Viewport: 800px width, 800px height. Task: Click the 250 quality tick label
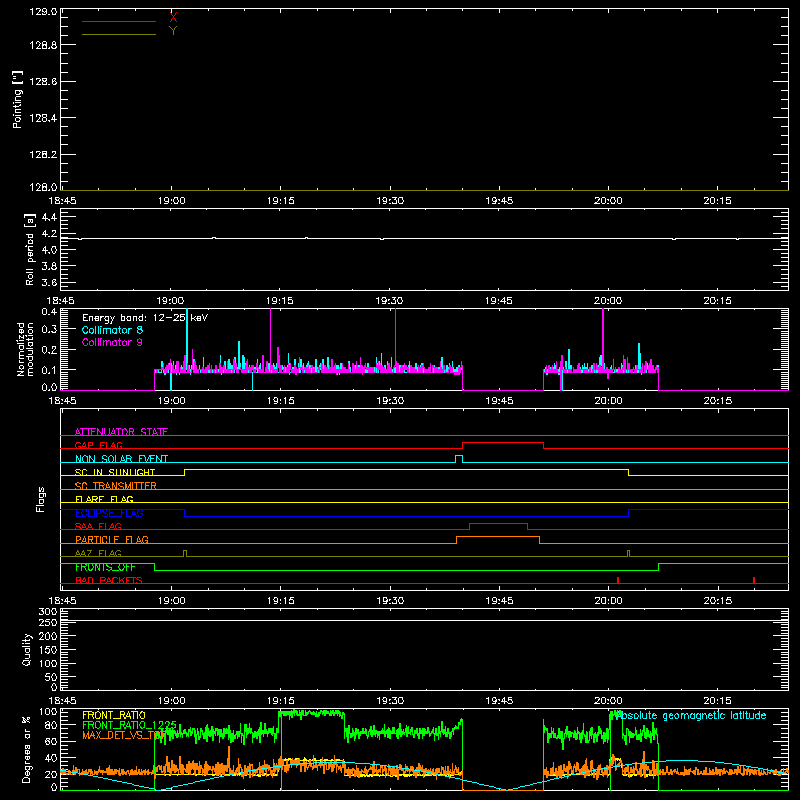[x=48, y=622]
